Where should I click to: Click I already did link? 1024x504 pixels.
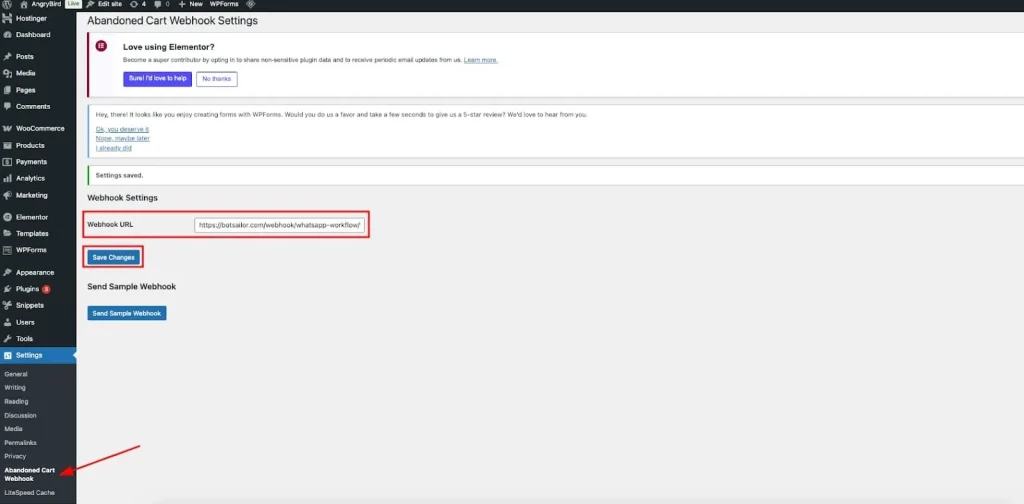tap(114, 148)
